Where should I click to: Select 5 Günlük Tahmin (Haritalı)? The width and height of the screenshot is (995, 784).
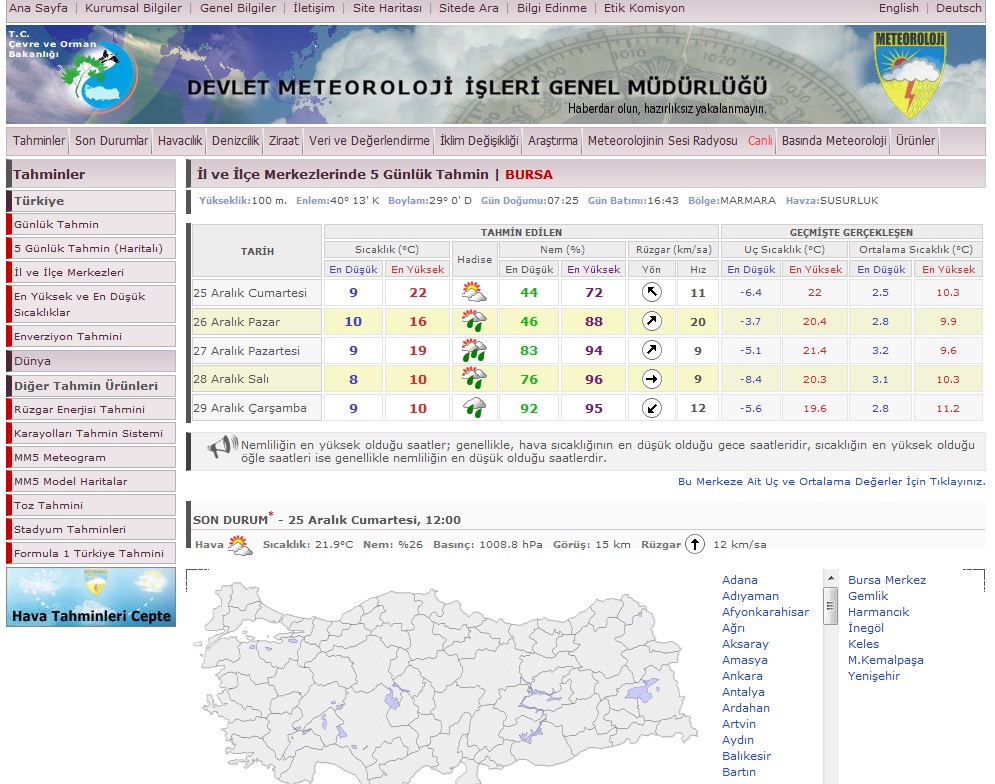point(91,248)
